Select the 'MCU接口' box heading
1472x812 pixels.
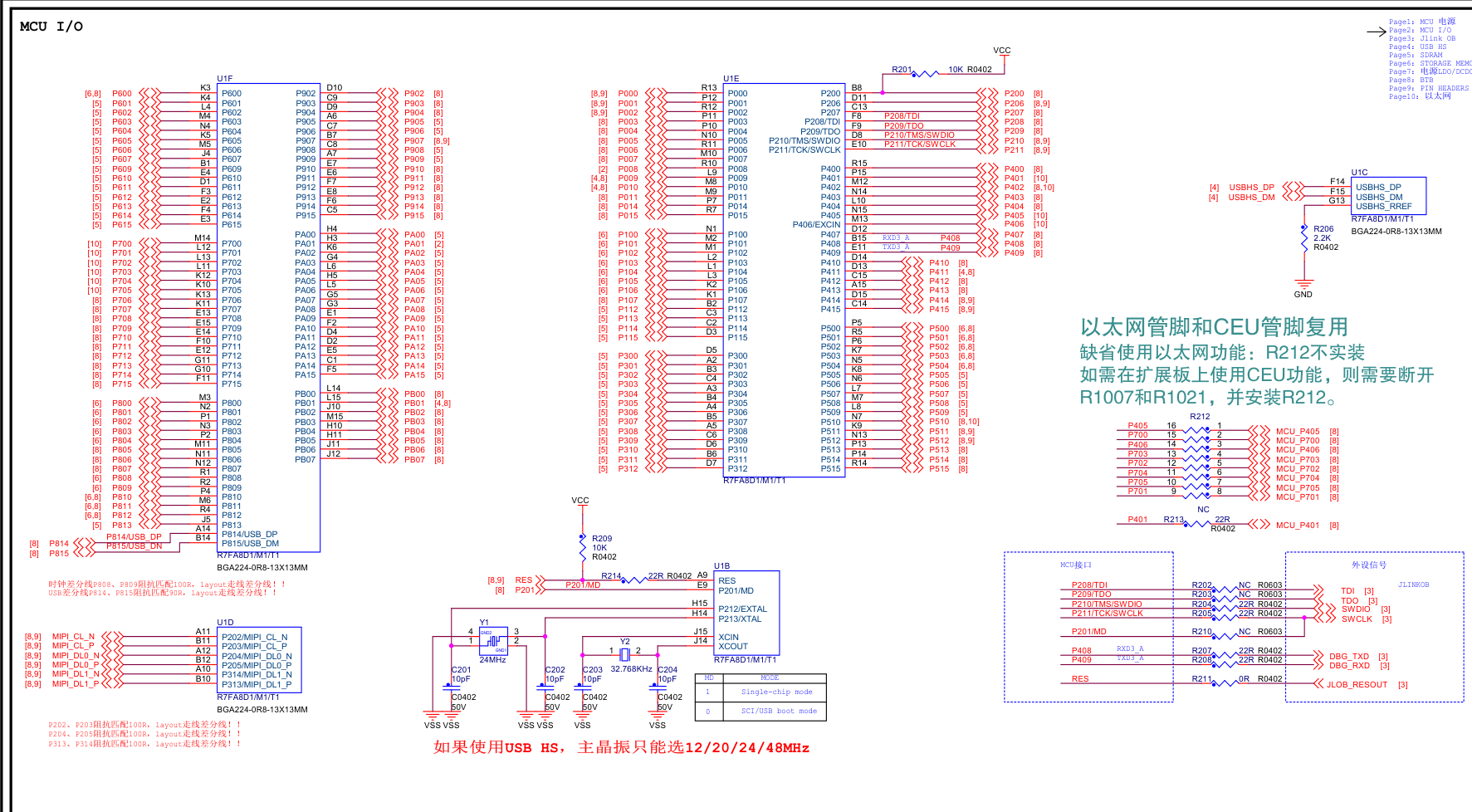1076,565
